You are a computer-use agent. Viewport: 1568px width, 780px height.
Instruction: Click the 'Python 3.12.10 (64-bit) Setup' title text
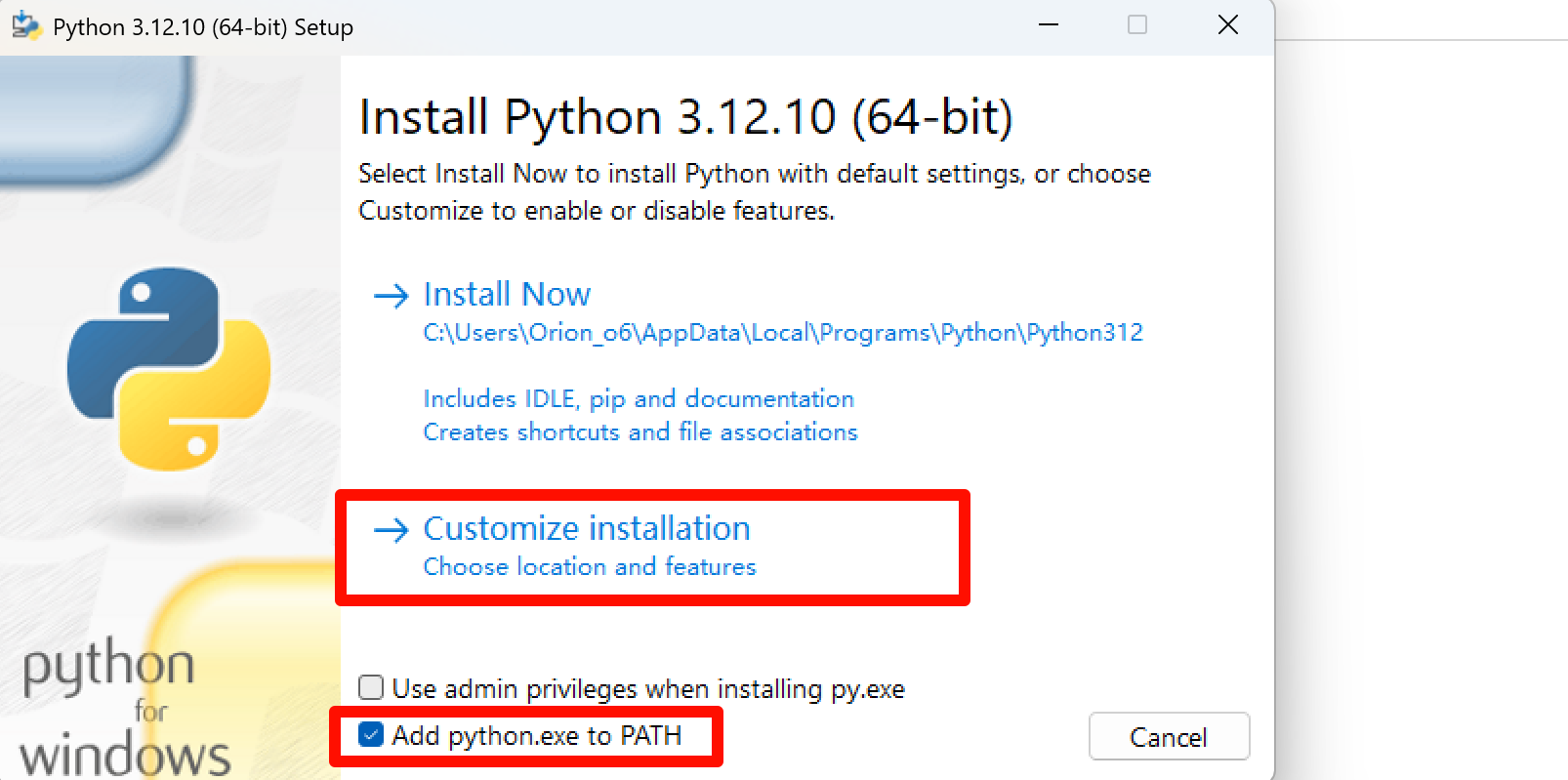click(x=203, y=27)
